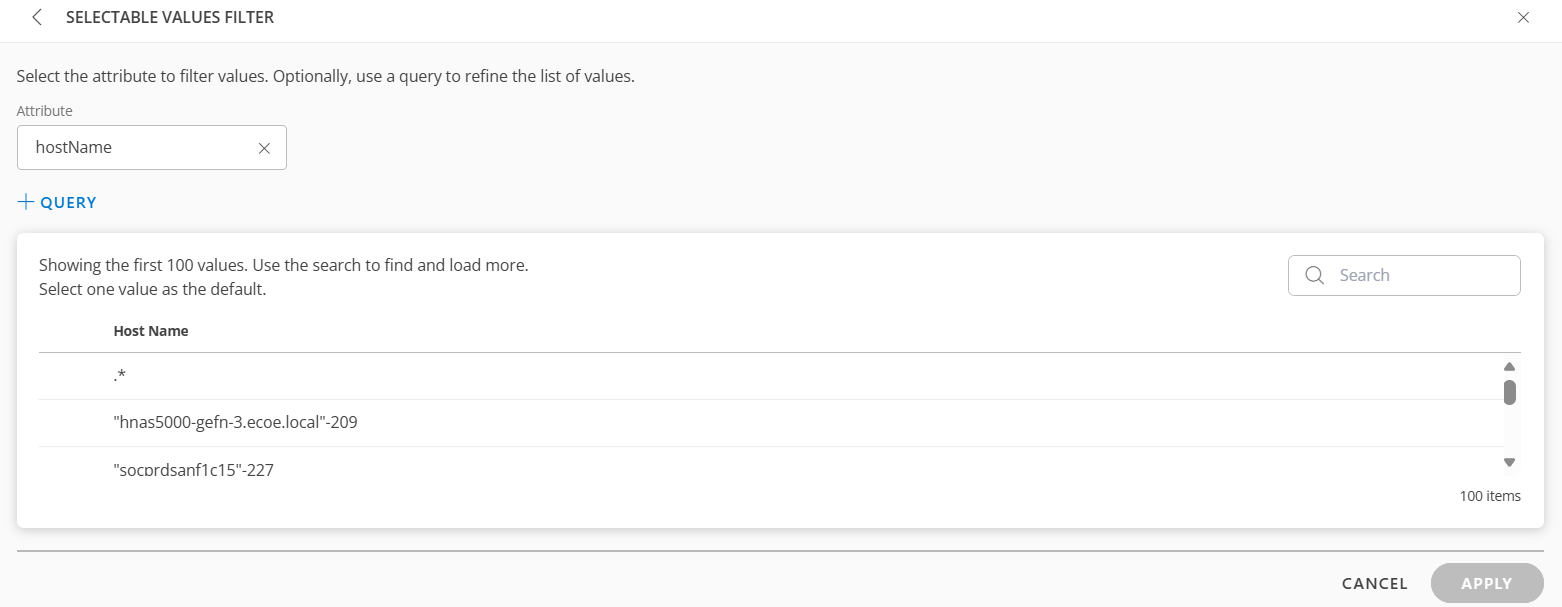Add a query using the QUERY link
1562x607 pixels.
point(68,201)
